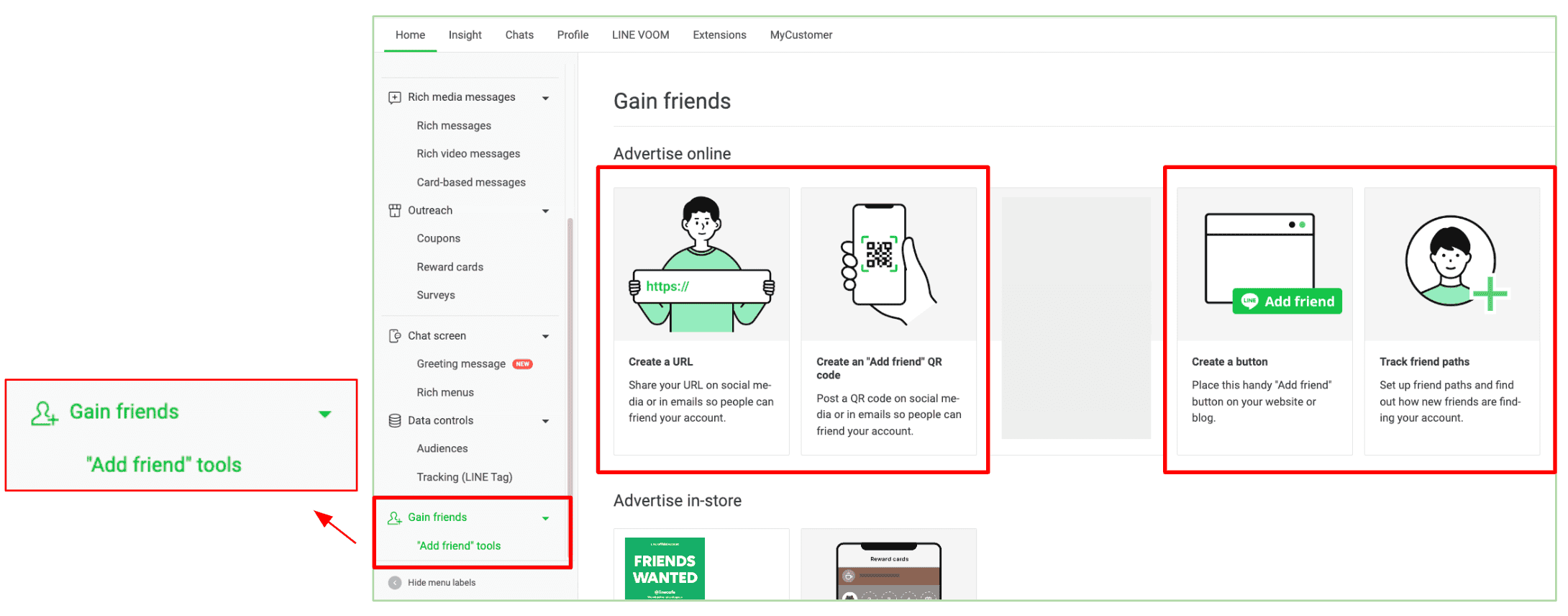Viewport: 1568px width, 616px height.
Task: Click the Create a URL card title
Action: pyautogui.click(x=660, y=362)
